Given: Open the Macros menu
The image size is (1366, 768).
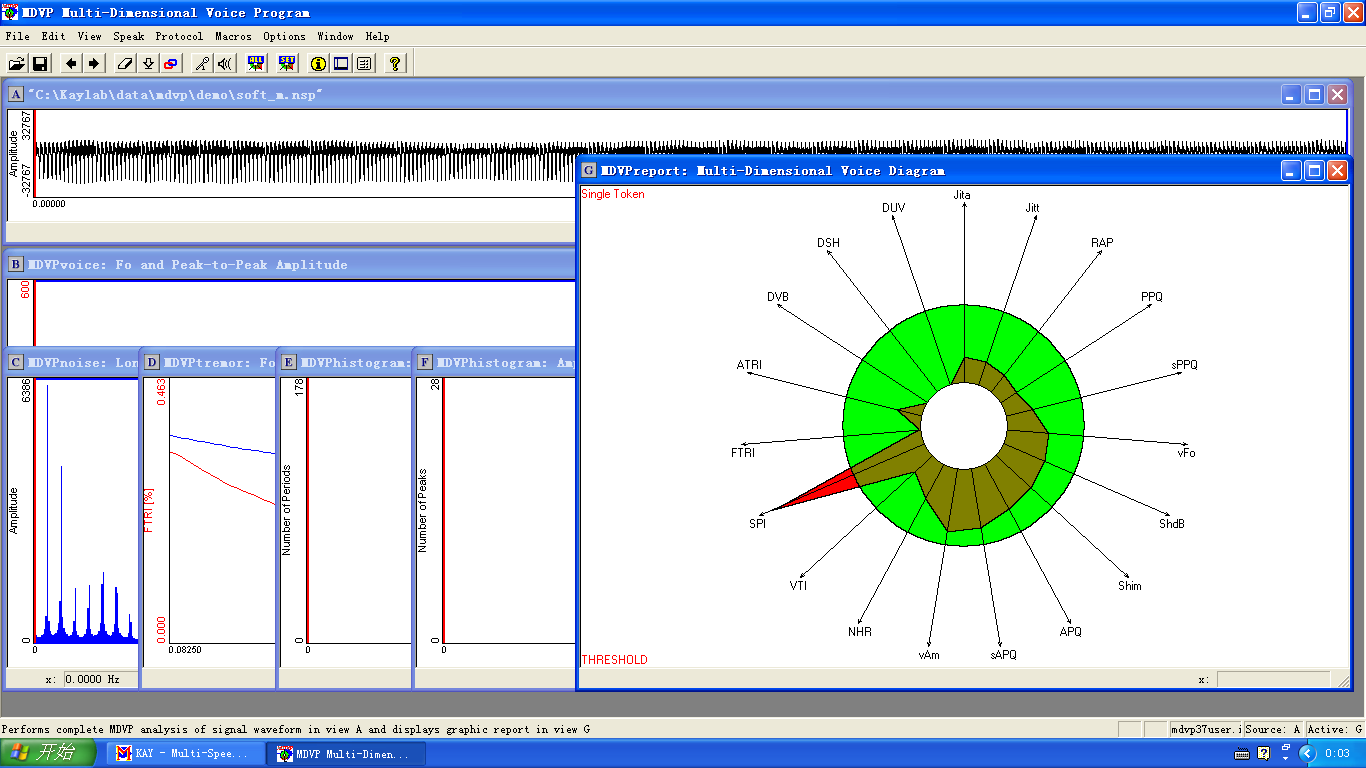Looking at the screenshot, I should click(233, 36).
